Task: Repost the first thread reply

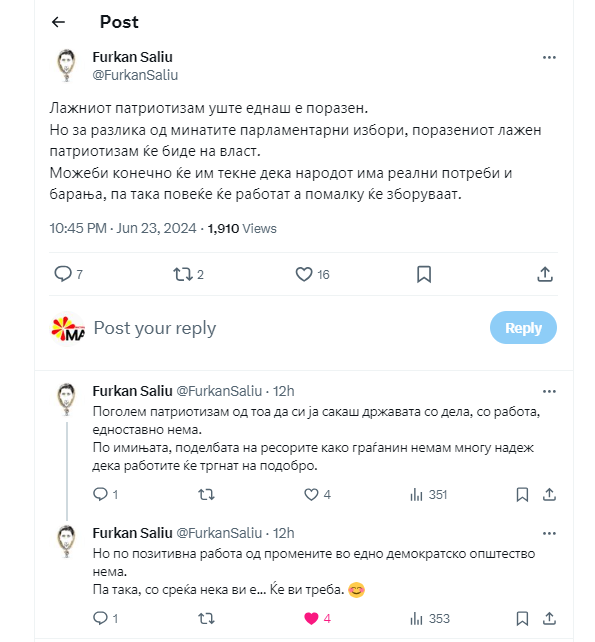Action: pos(206,495)
